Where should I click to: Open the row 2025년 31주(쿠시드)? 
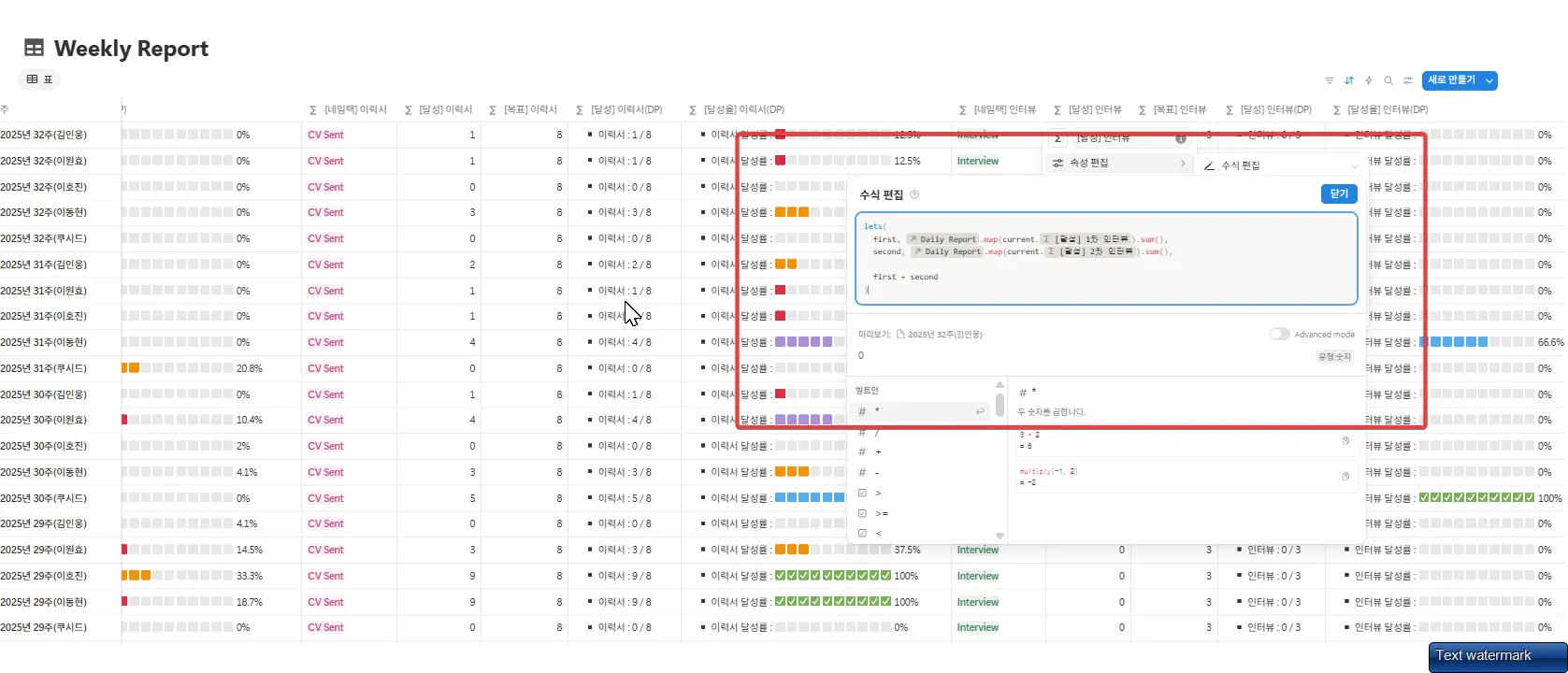(44, 368)
